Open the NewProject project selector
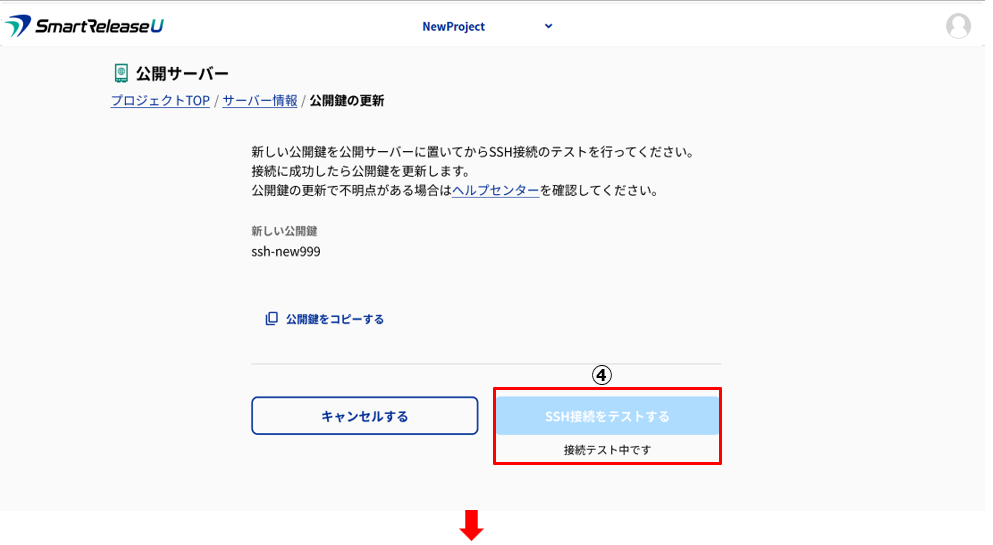 click(453, 27)
